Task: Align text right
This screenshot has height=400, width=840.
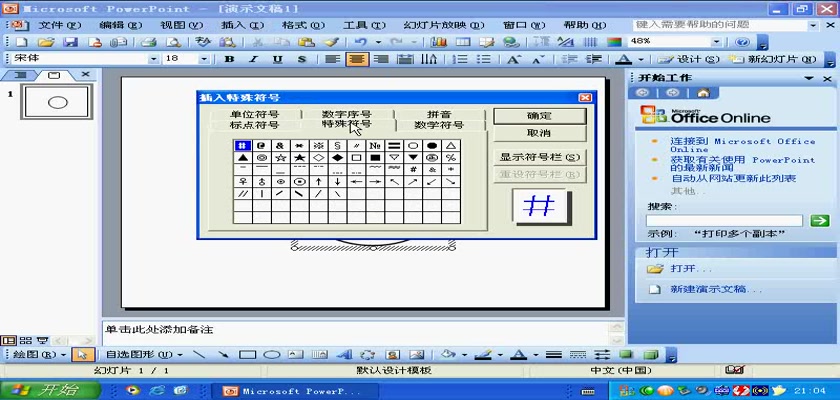Action: (381, 59)
